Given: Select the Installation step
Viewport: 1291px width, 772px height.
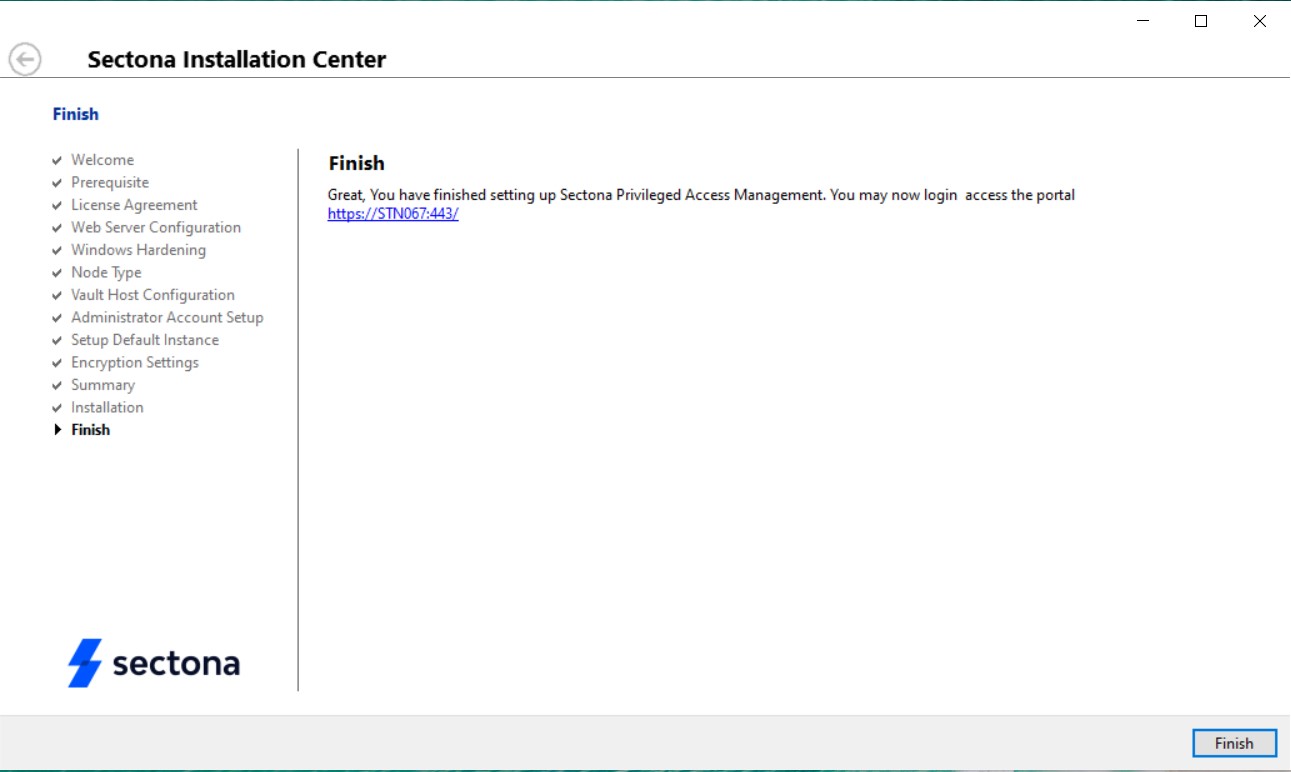Looking at the screenshot, I should [107, 407].
